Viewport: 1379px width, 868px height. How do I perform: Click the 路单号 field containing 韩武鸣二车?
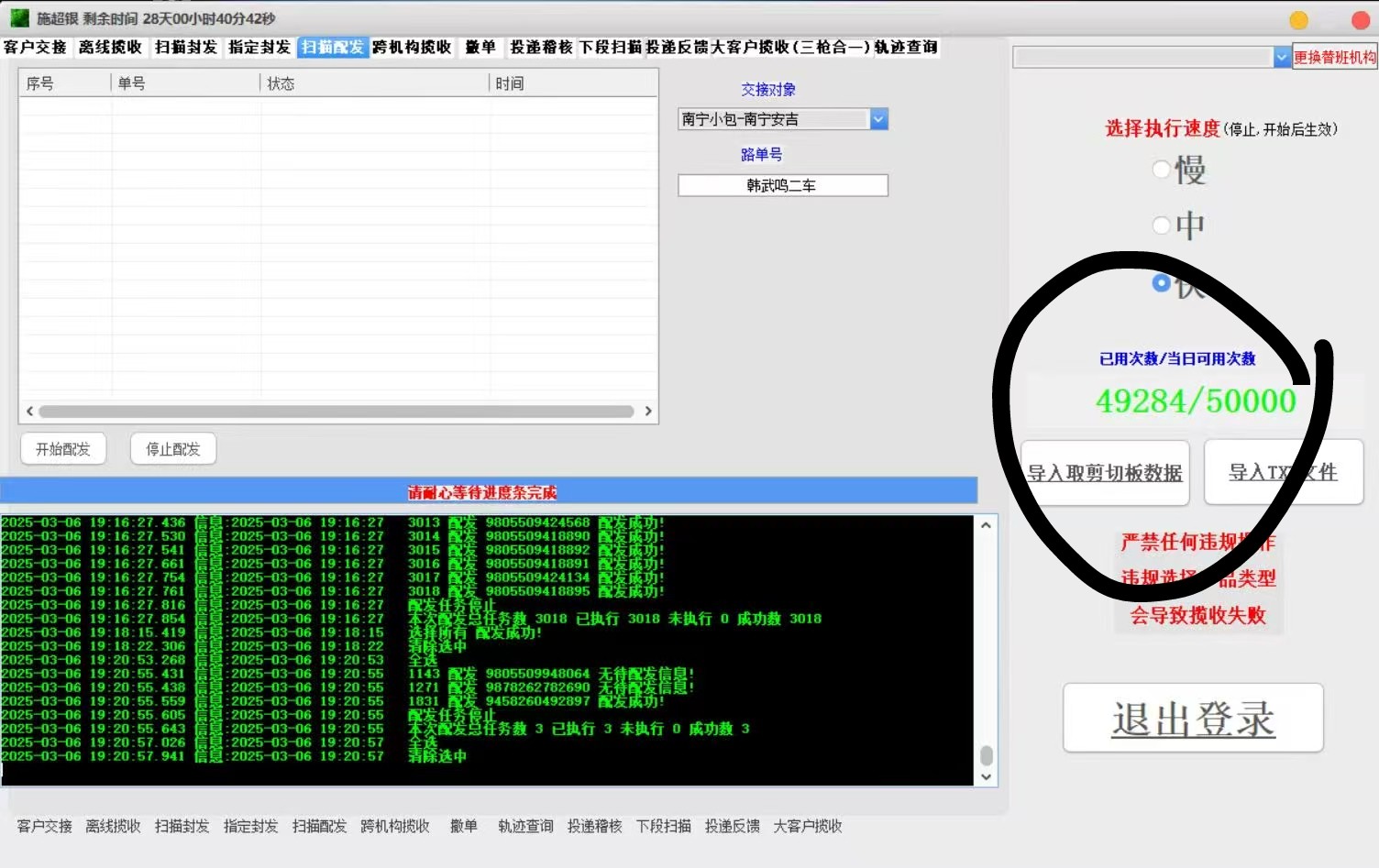point(783,185)
